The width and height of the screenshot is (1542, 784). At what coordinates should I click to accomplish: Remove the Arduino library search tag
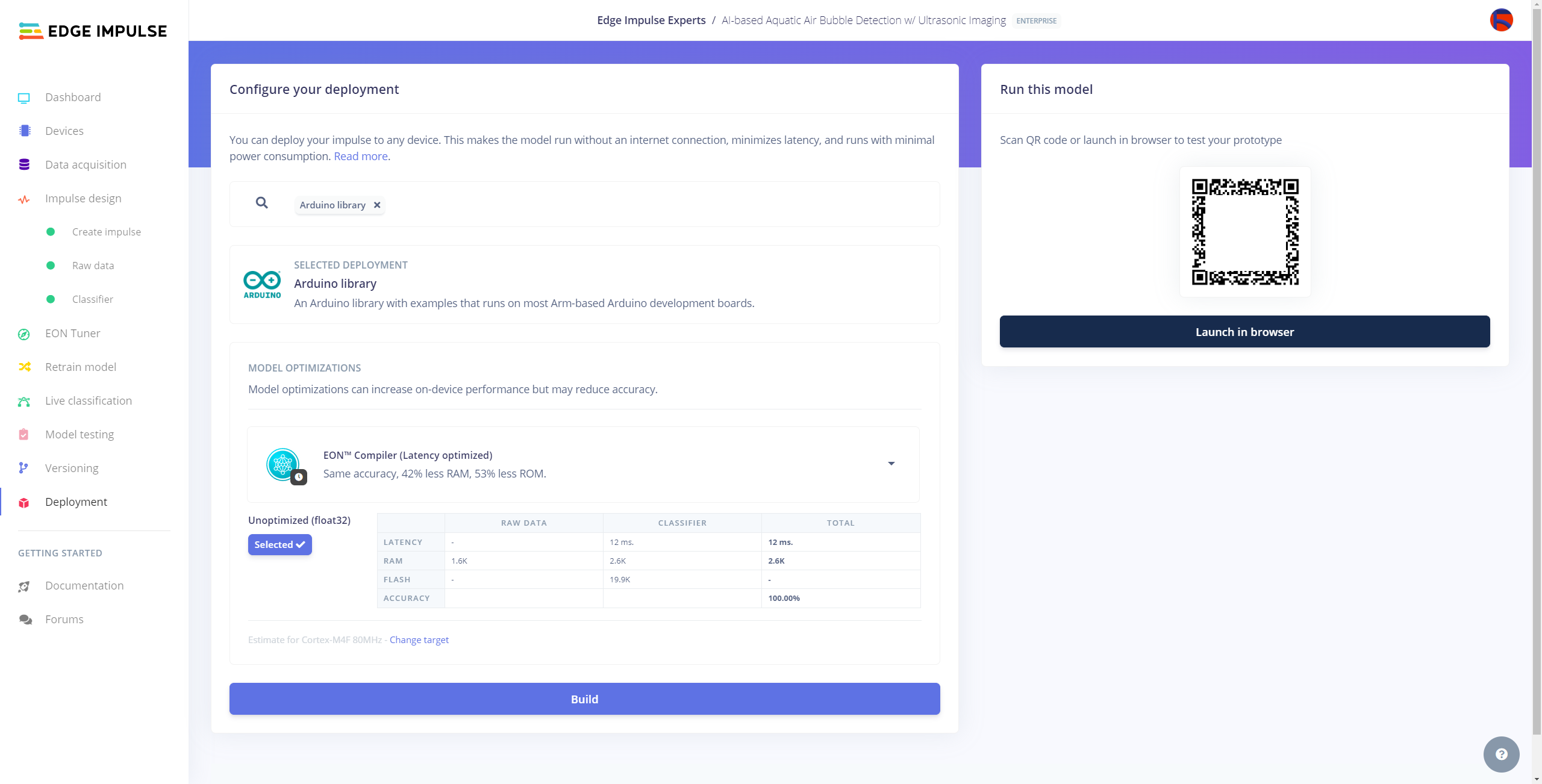(377, 205)
